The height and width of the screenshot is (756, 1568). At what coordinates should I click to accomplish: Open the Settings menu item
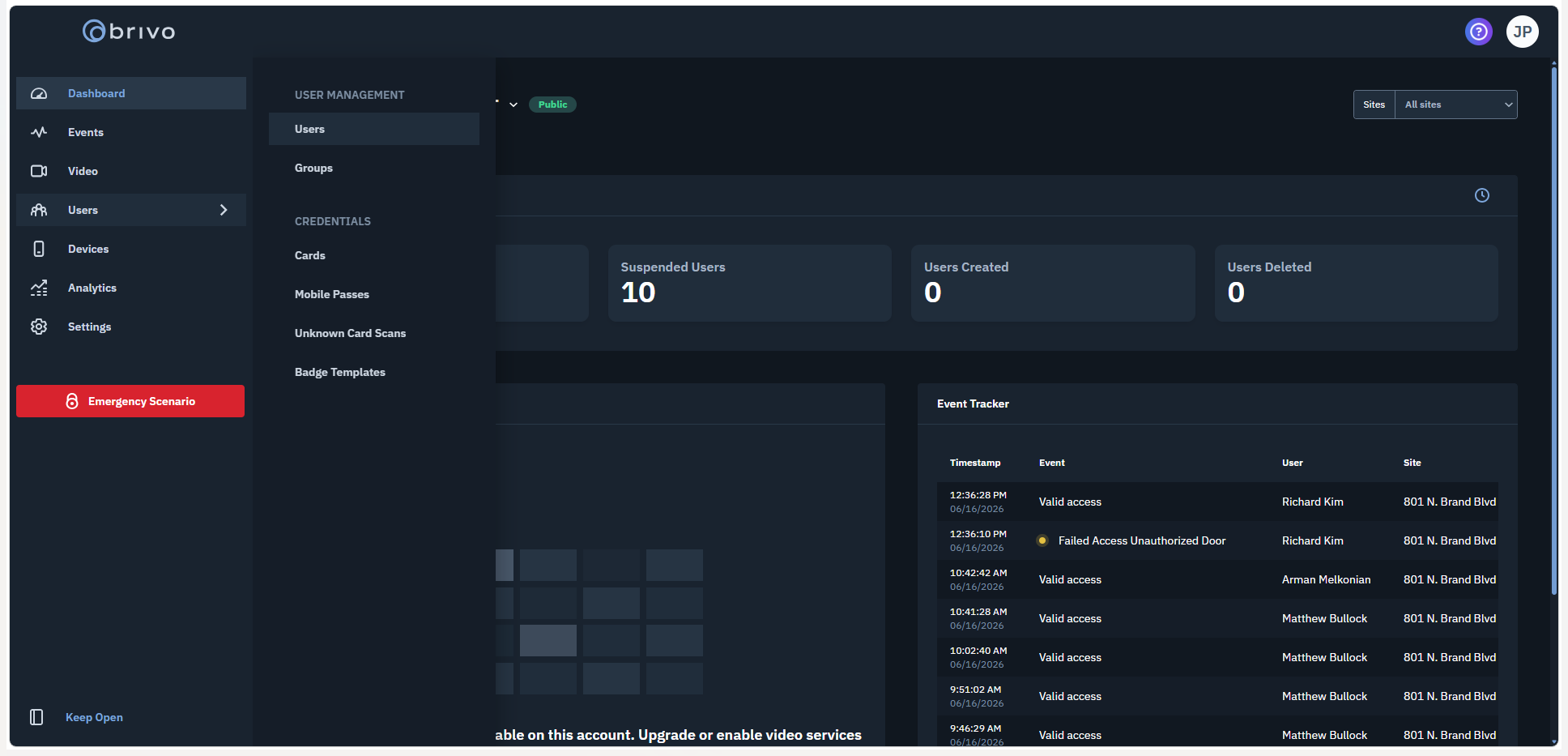131,327
